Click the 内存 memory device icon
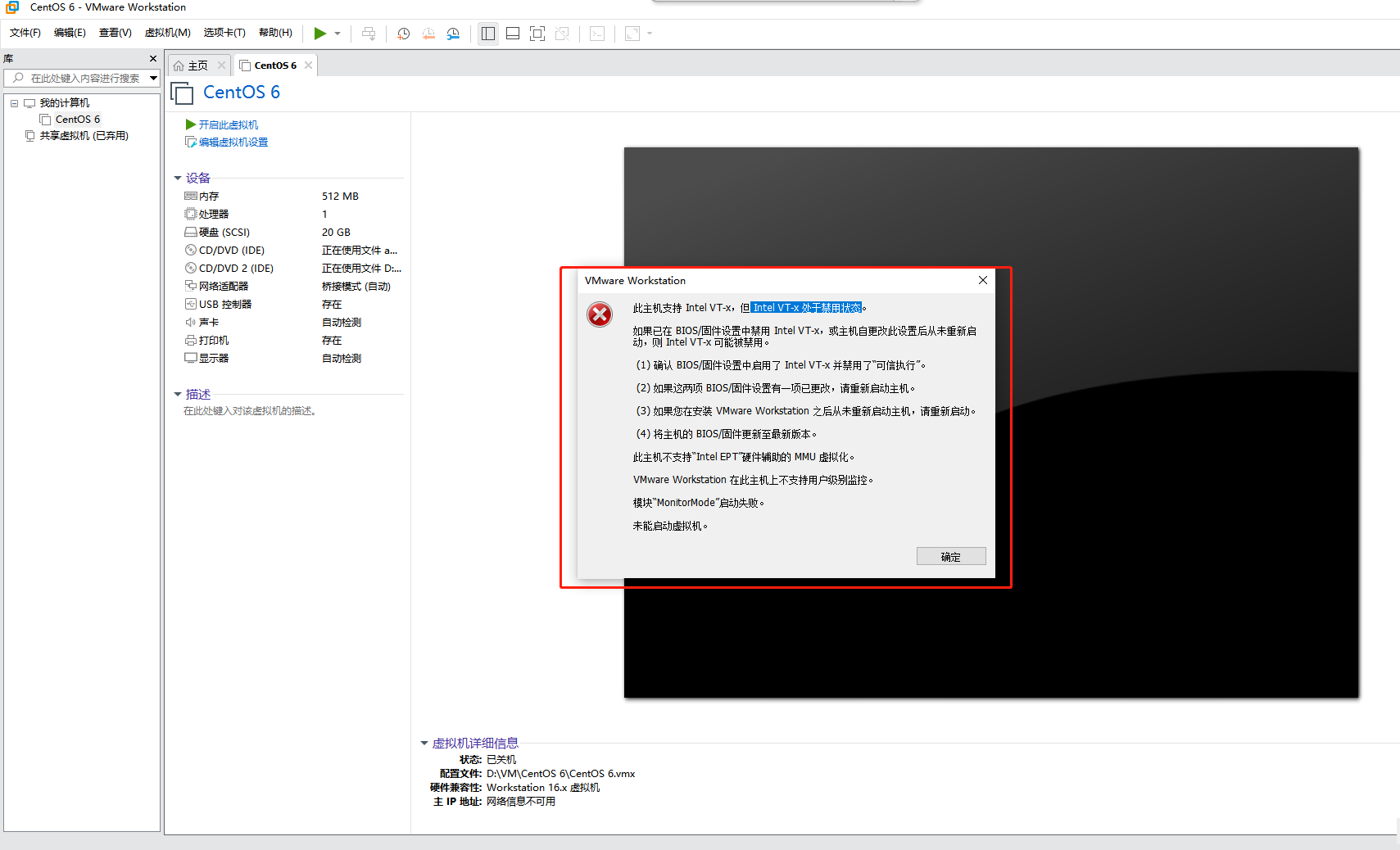Image resolution: width=1400 pixels, height=850 pixels. pyautogui.click(x=191, y=197)
